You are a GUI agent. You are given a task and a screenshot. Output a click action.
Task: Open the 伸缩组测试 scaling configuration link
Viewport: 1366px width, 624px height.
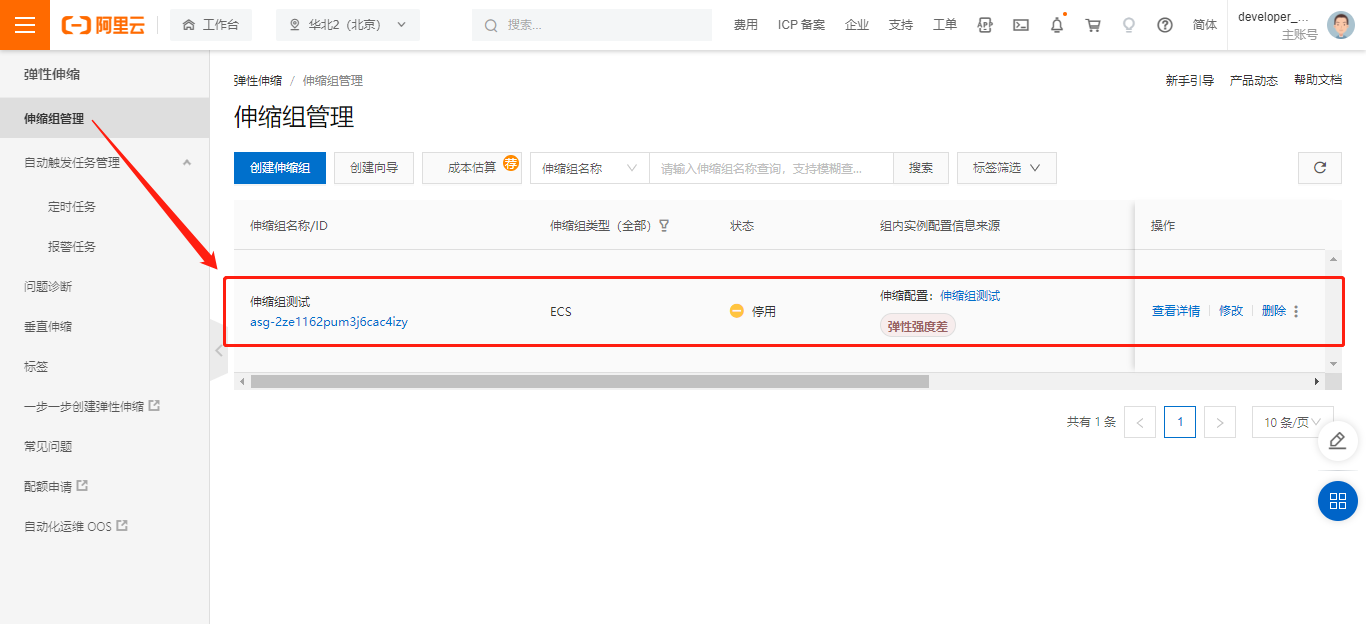pyautogui.click(x=970, y=296)
